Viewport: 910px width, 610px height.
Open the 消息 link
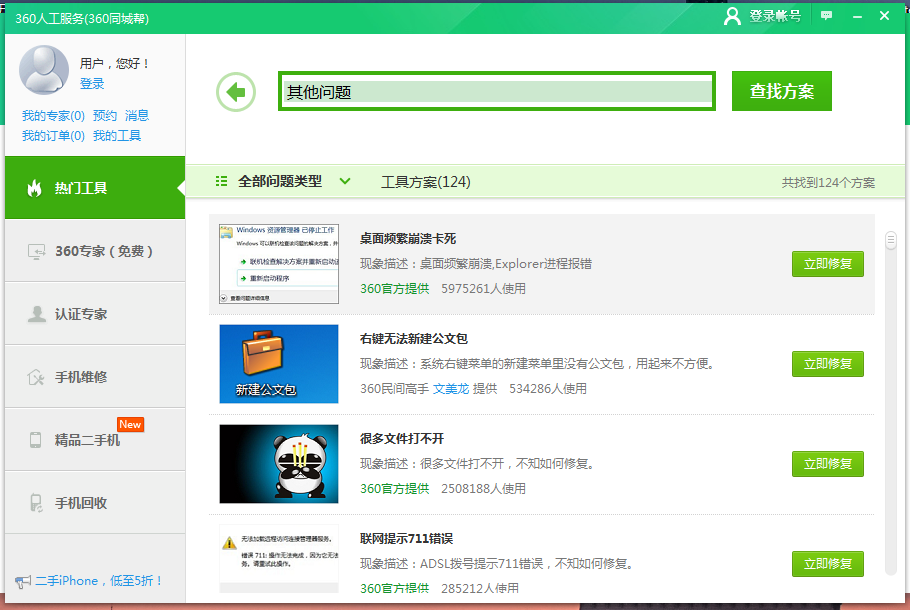click(137, 115)
